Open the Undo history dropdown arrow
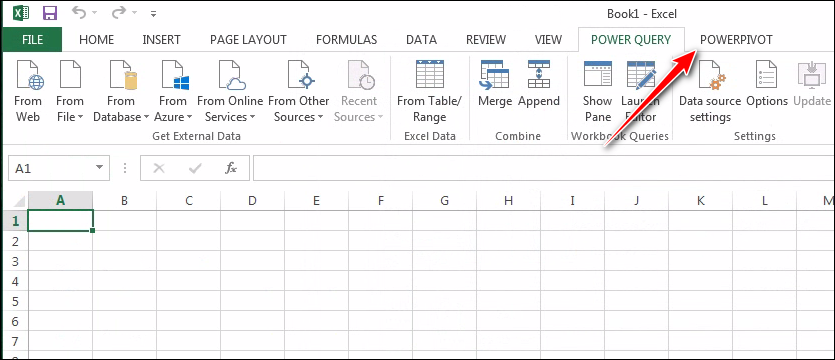Image resolution: width=835 pixels, height=360 pixels. point(94,13)
